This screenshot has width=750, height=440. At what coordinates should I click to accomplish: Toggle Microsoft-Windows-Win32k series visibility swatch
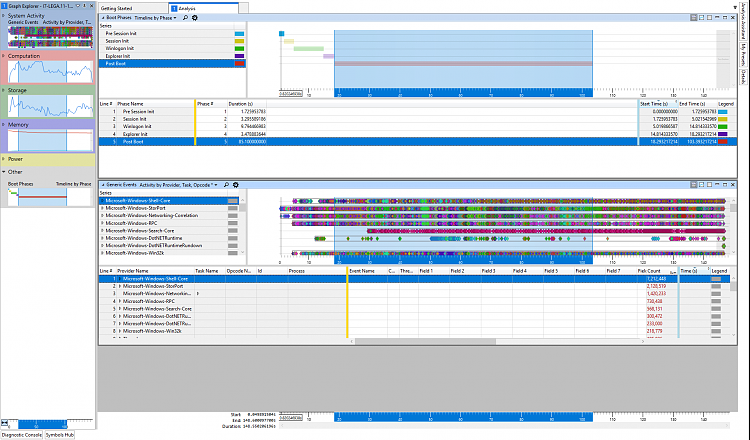point(232,253)
